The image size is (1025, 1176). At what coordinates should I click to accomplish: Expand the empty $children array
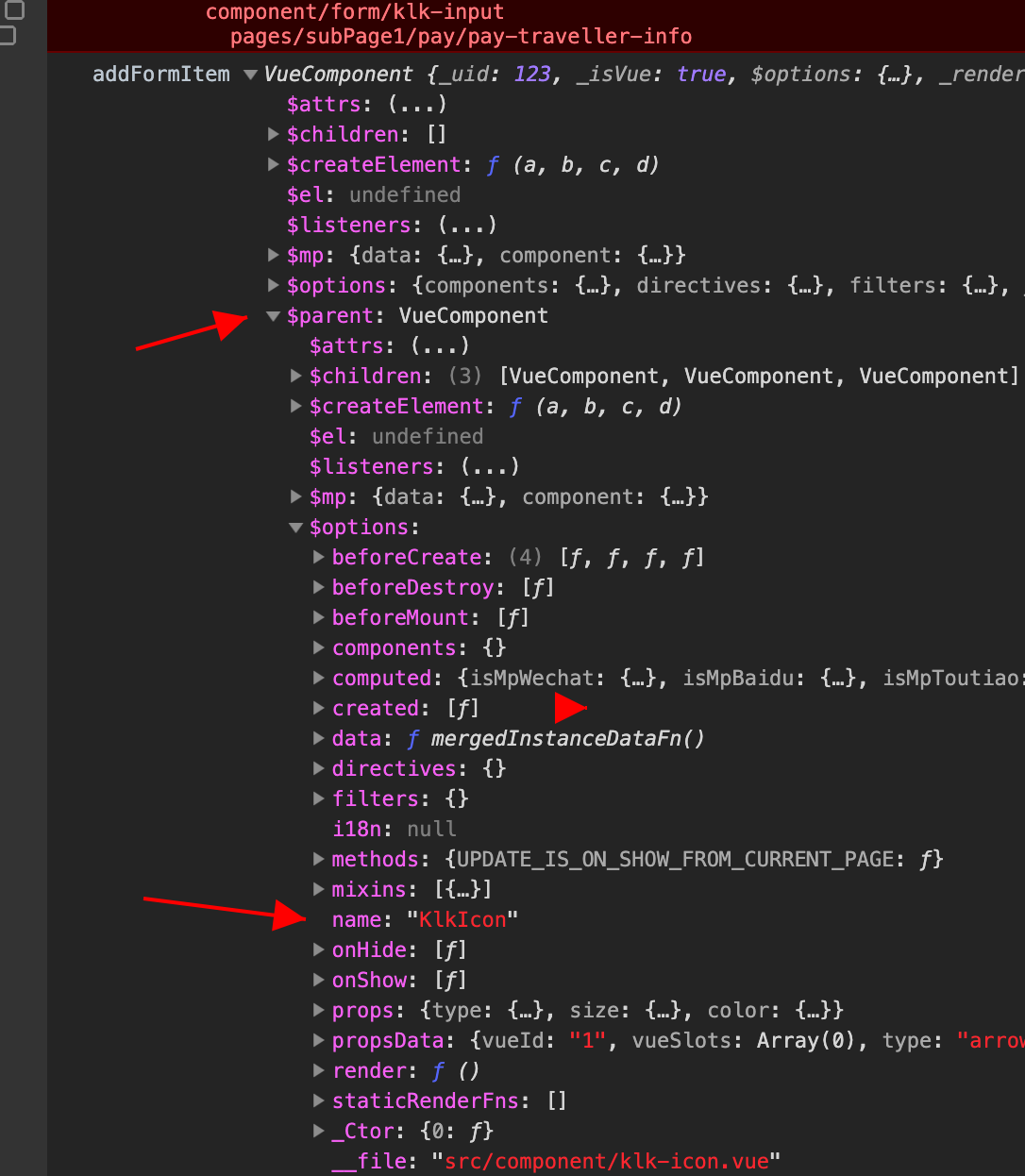(x=274, y=135)
